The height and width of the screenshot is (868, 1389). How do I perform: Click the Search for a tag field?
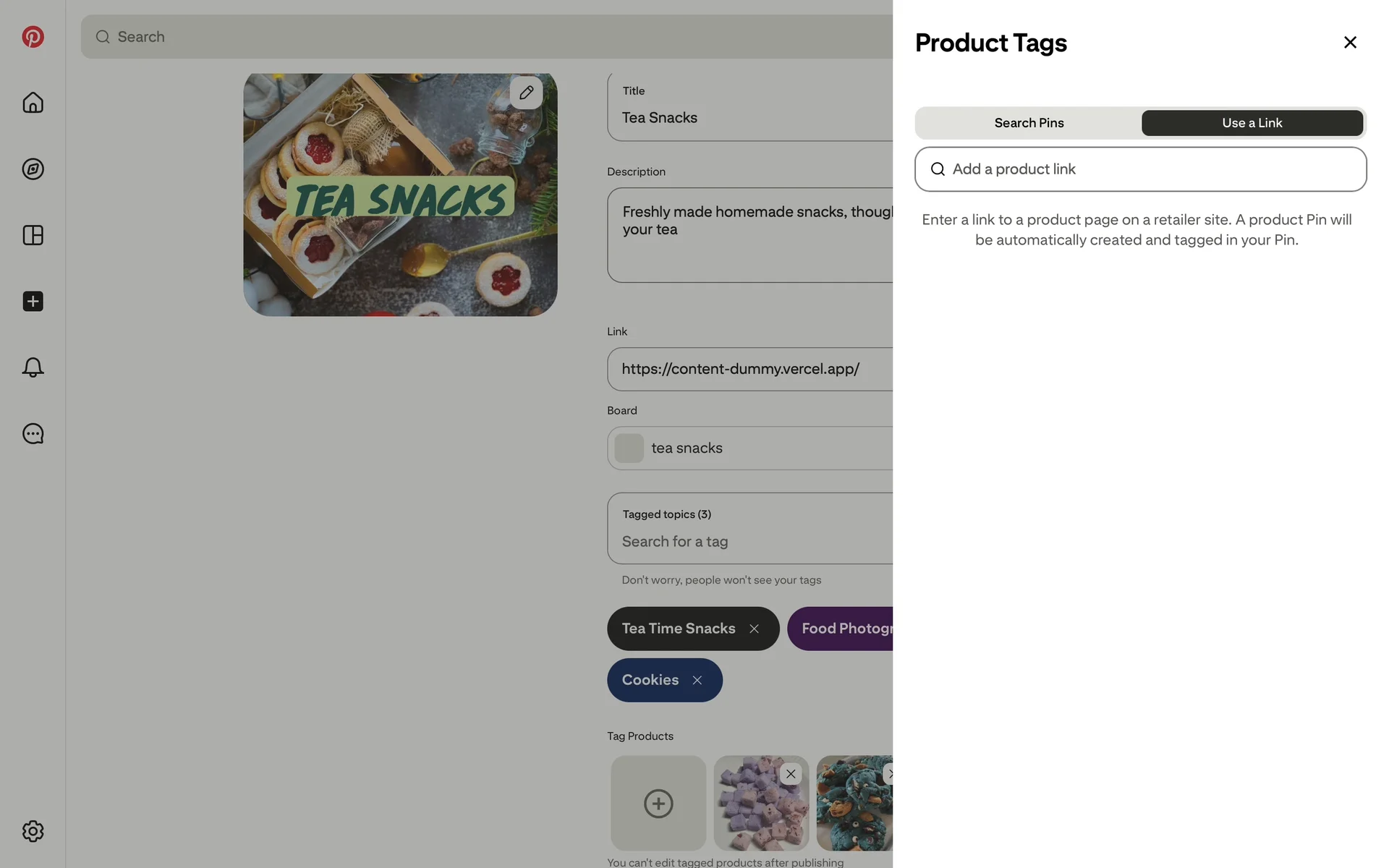749,542
